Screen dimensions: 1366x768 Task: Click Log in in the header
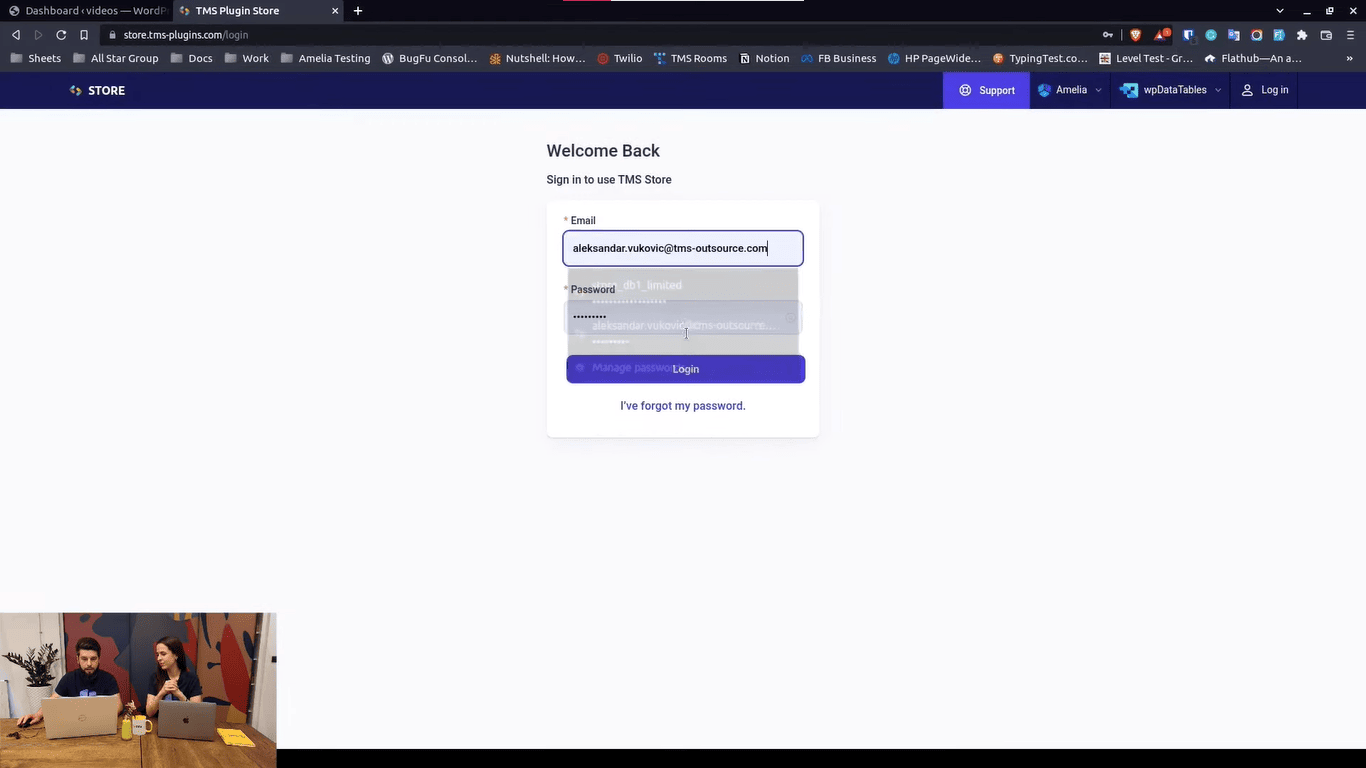pos(1265,90)
